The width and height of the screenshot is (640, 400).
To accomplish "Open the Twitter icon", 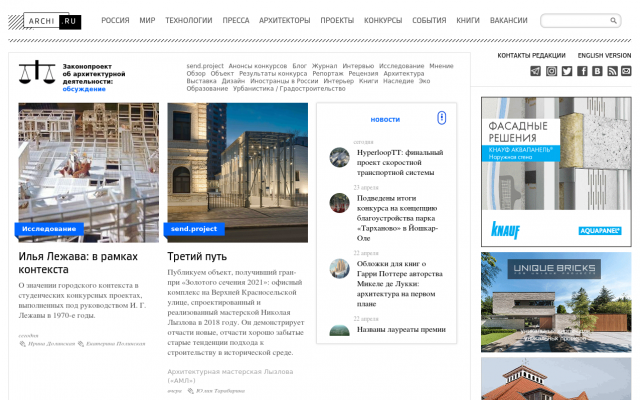I will point(567,71).
